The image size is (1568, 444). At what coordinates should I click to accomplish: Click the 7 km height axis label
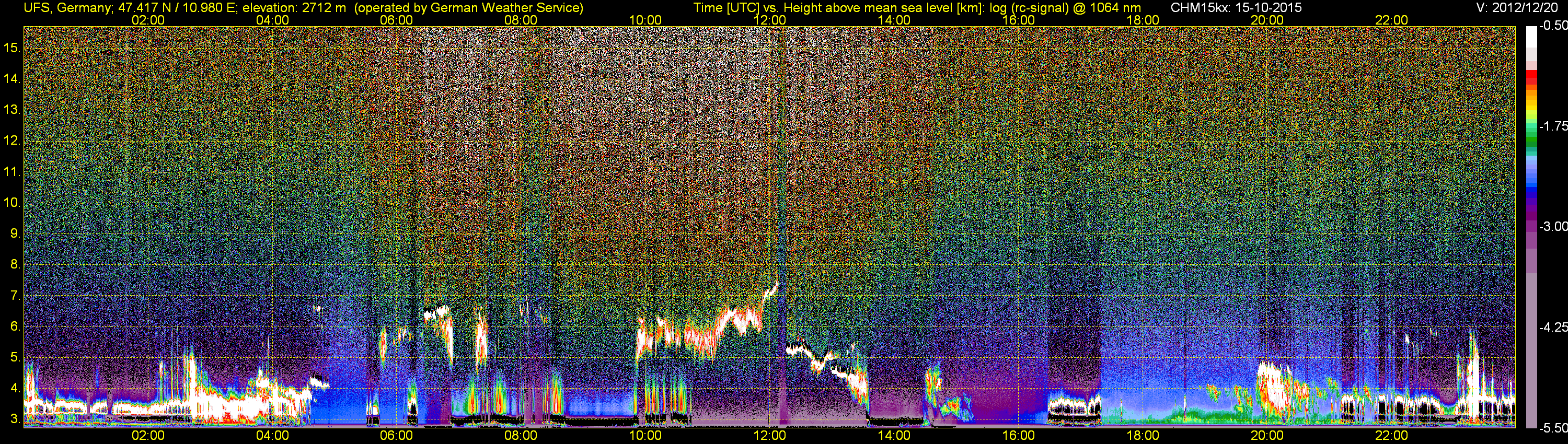15,296
